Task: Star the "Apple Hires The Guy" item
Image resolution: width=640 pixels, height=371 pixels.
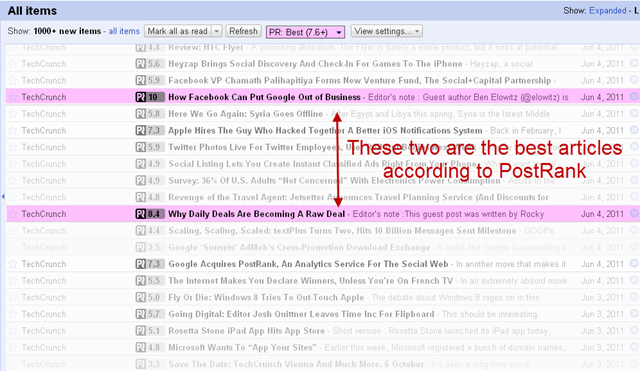Action: [13, 131]
